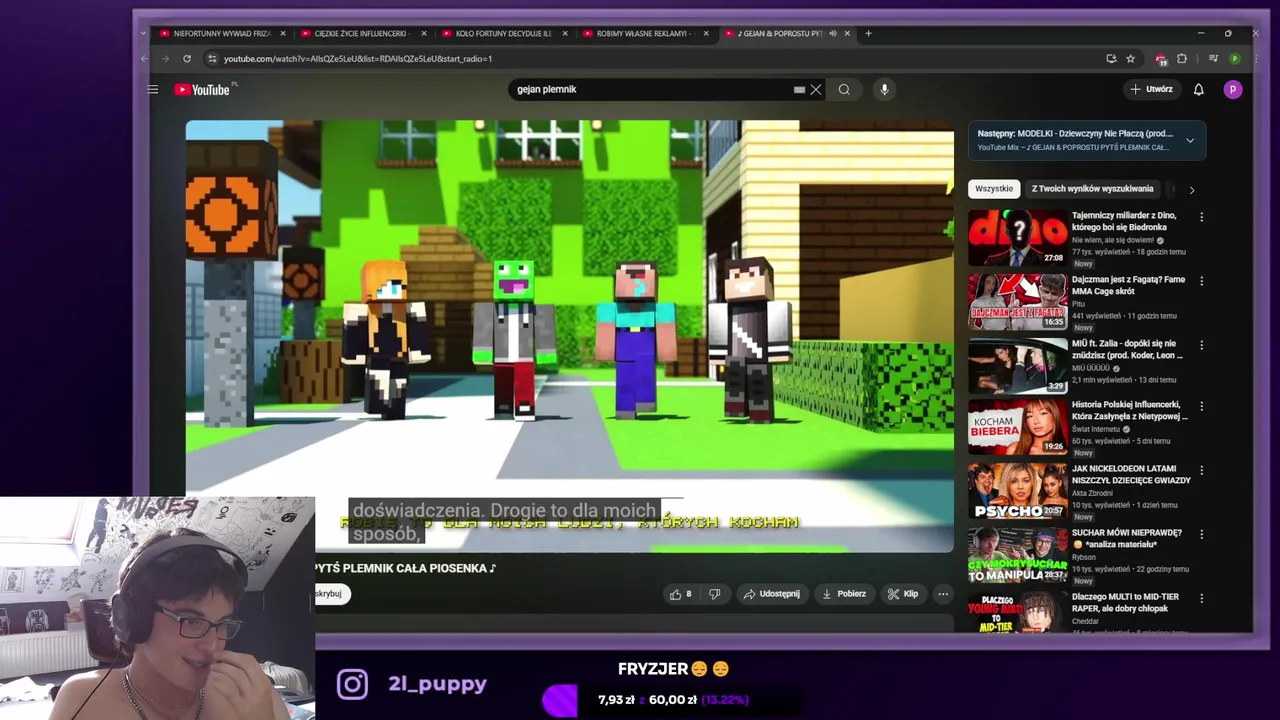Open the YouTube hamburger guide menu
The width and height of the screenshot is (1280, 720).
pyautogui.click(x=153, y=89)
